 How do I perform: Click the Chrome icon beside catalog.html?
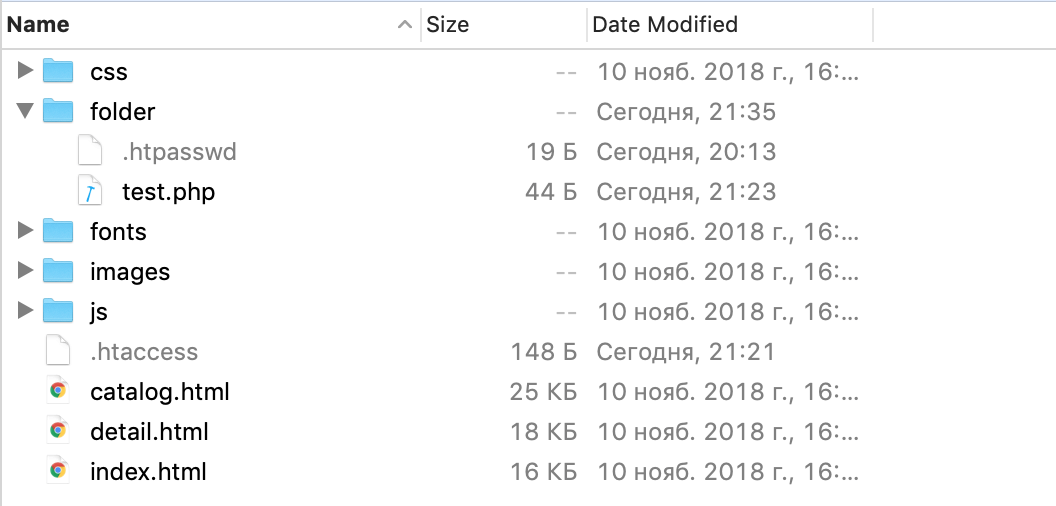pos(58,390)
